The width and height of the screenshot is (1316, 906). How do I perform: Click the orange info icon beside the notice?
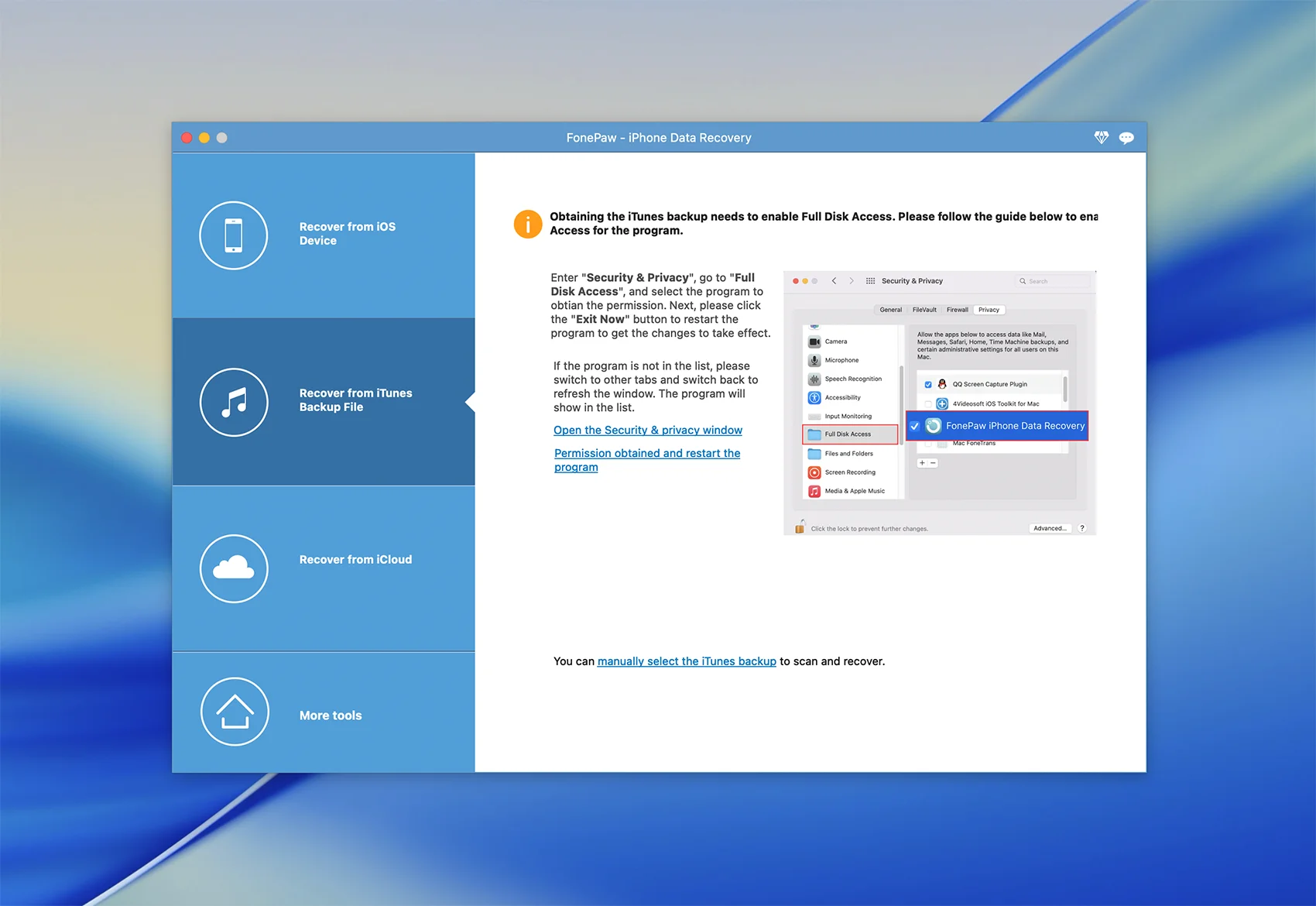point(528,225)
